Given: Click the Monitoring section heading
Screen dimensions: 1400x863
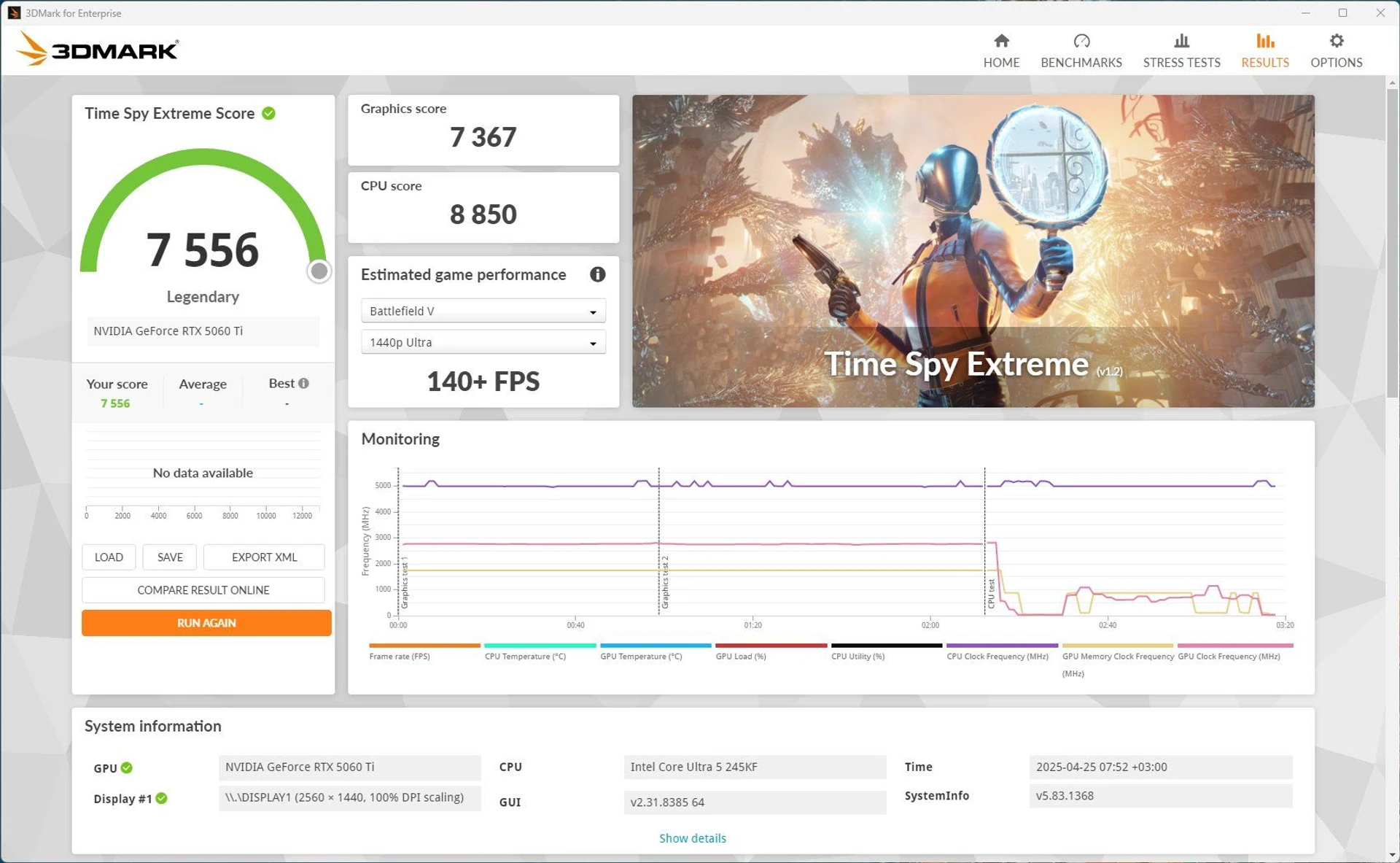Looking at the screenshot, I should pyautogui.click(x=400, y=439).
